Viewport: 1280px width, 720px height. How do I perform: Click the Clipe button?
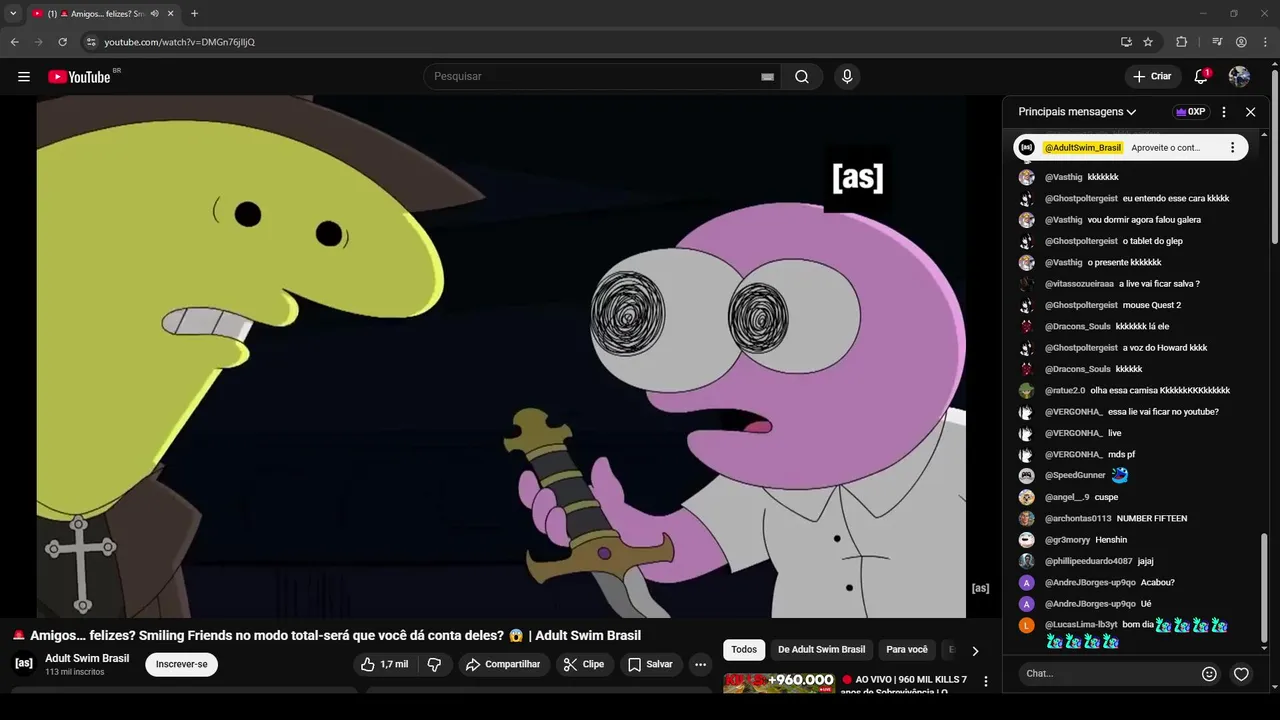(x=584, y=664)
